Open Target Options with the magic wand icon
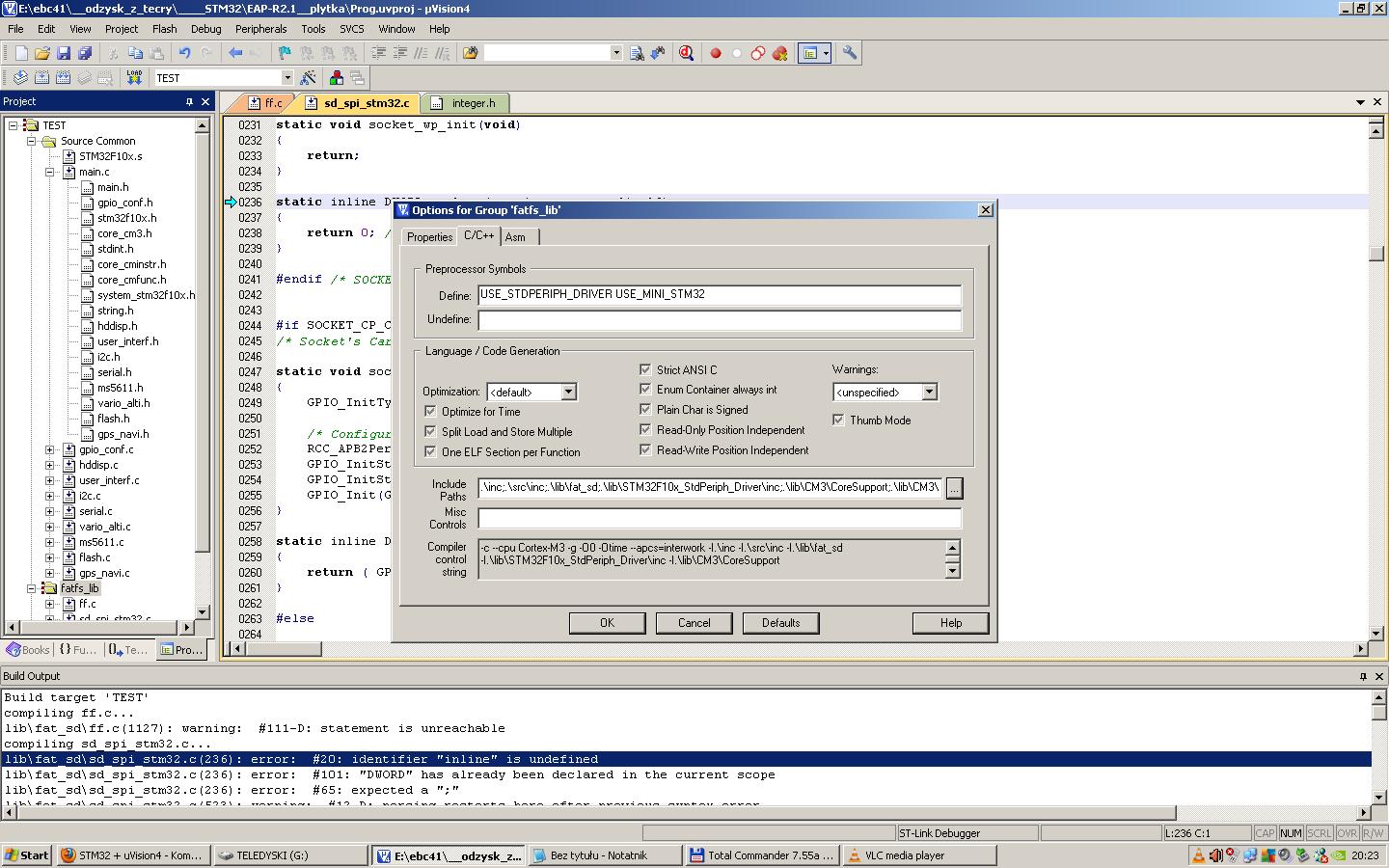The height and width of the screenshot is (868, 1389). (x=309, y=77)
